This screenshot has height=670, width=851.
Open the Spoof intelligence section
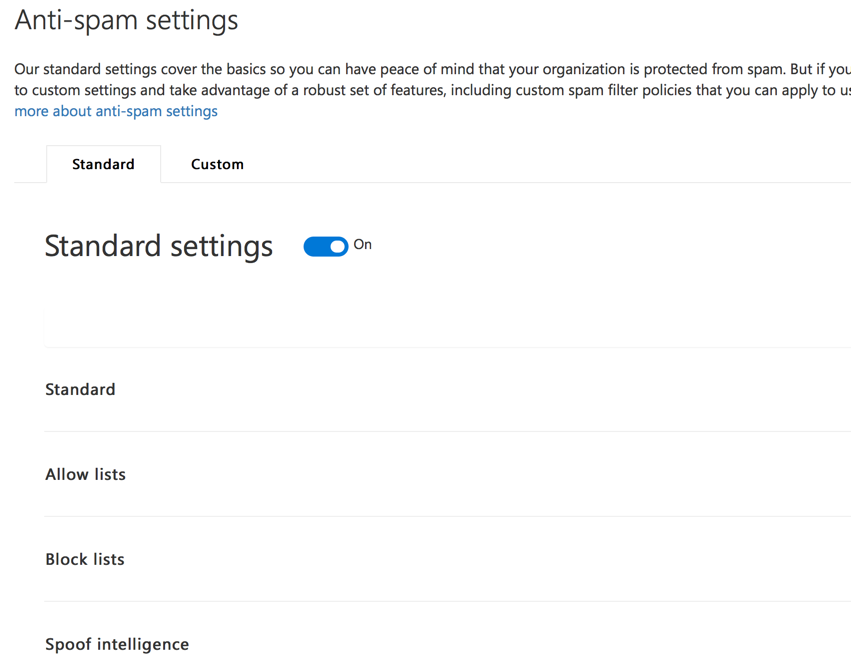click(117, 644)
